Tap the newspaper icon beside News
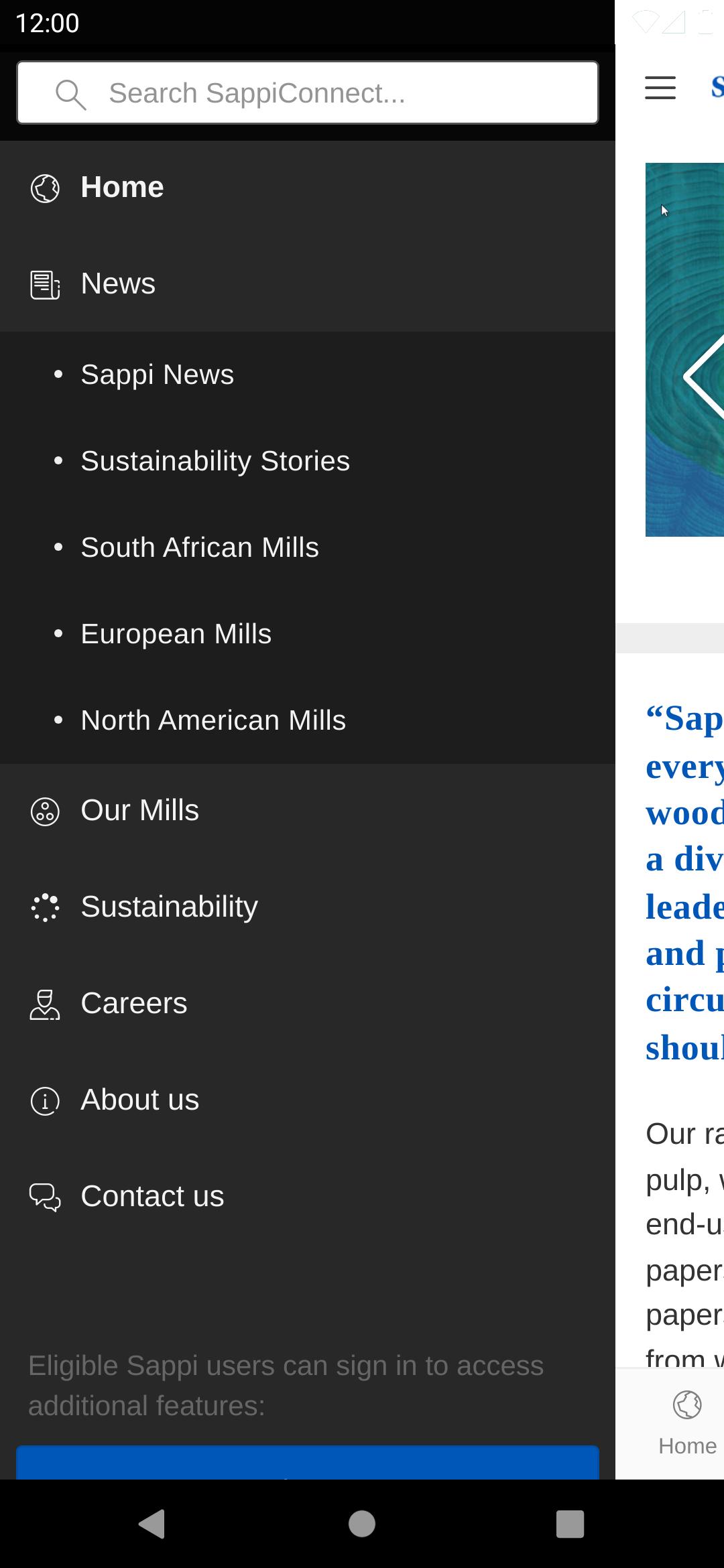Screen dimensions: 724x1568 click(45, 285)
